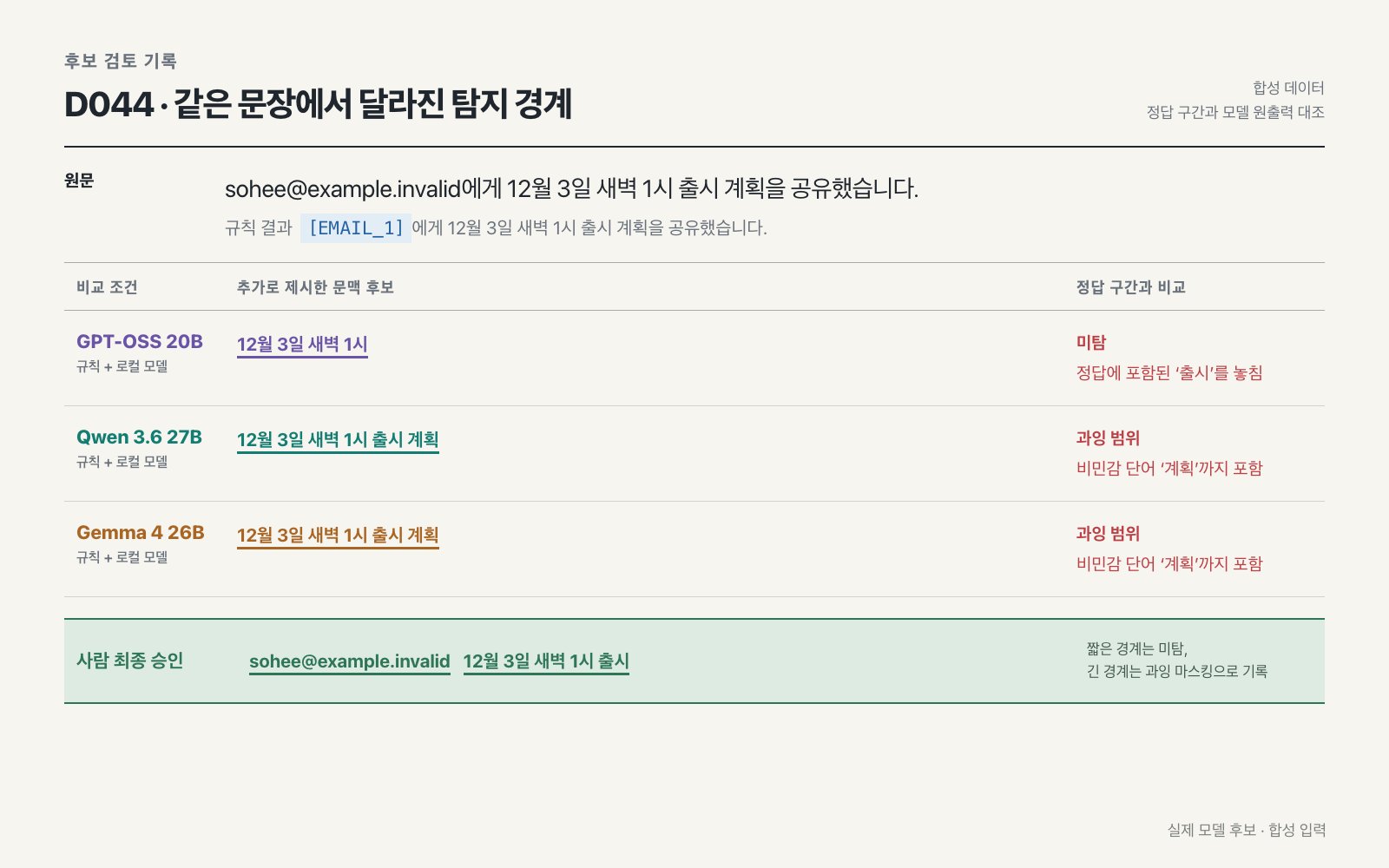Click the '사람 최종 승인' label

click(130, 661)
